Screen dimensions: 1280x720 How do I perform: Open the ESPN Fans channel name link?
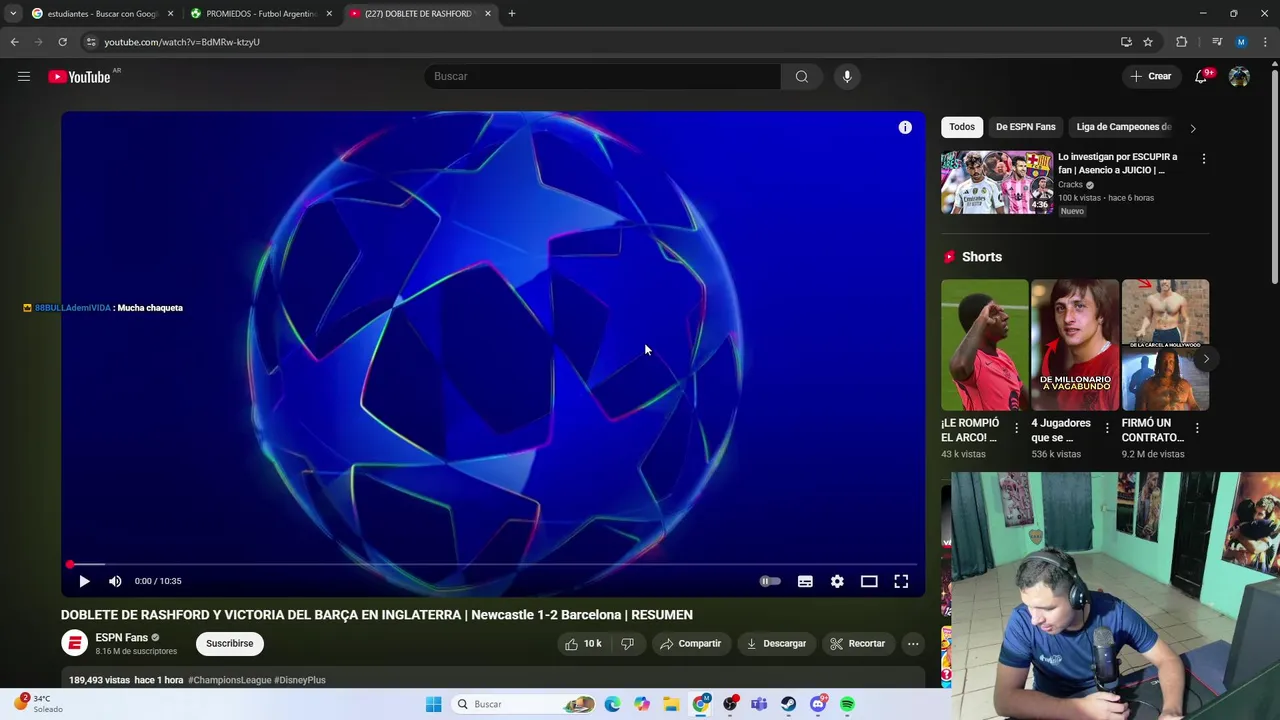coord(122,638)
